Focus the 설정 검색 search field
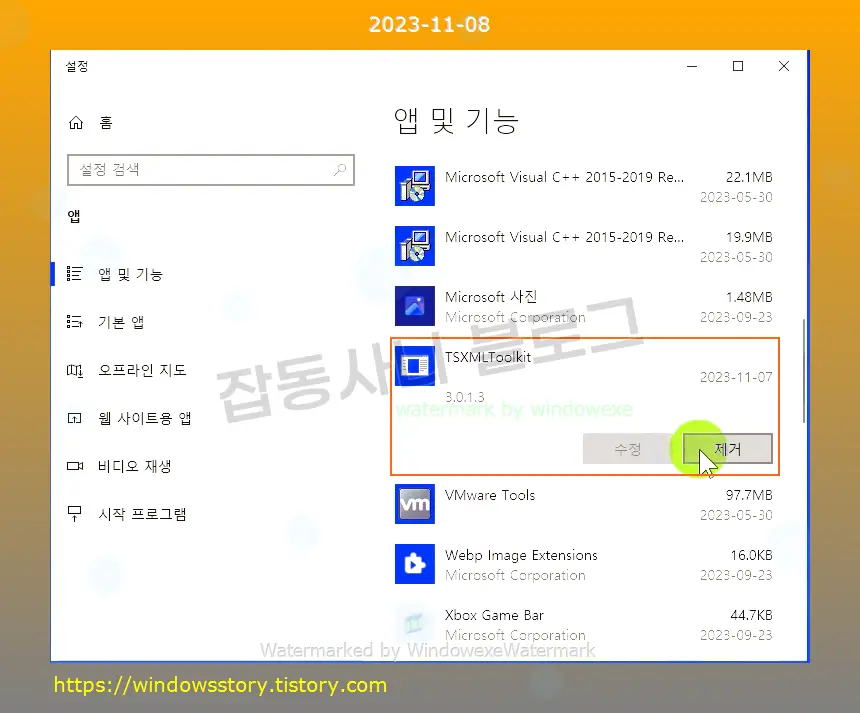The height and width of the screenshot is (713, 860). tap(211, 170)
